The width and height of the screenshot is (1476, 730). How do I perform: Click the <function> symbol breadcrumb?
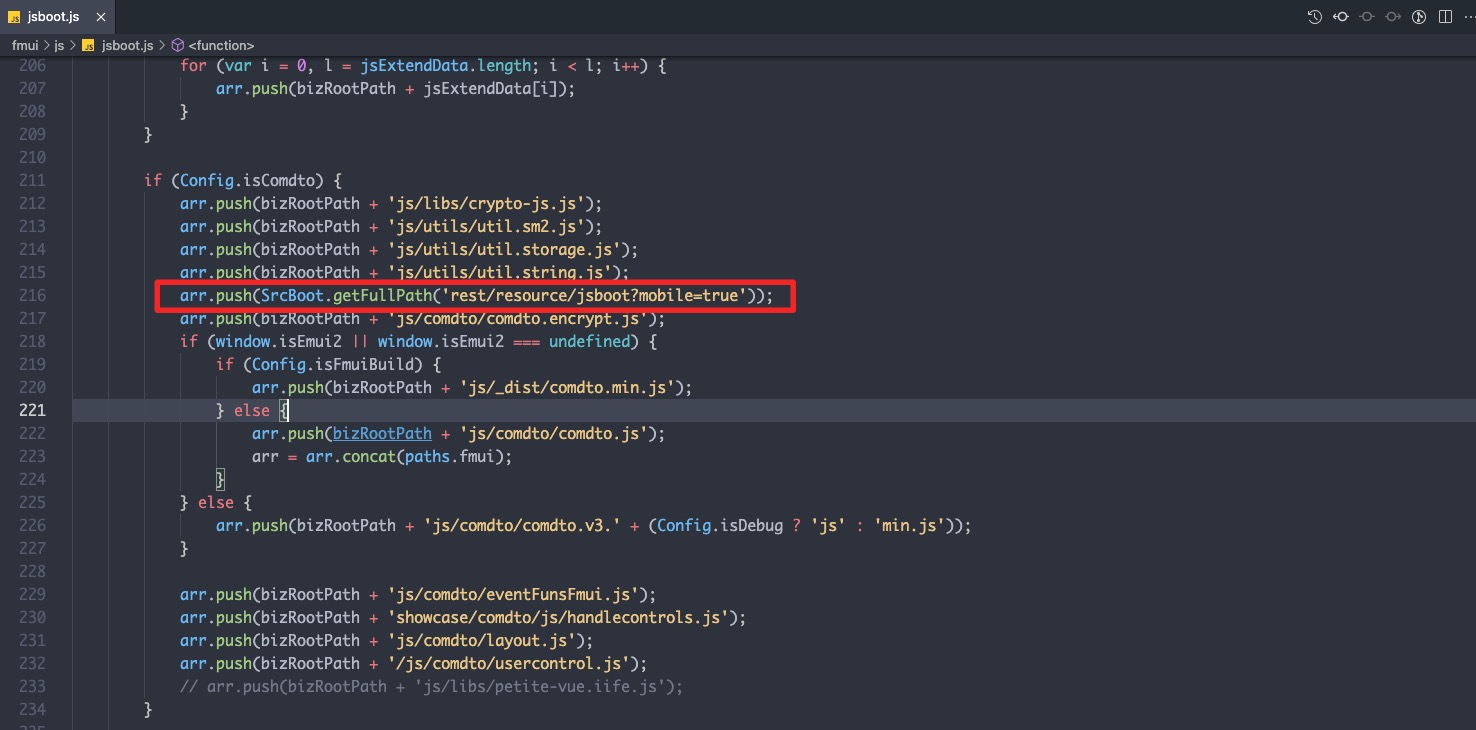pyautogui.click(x=221, y=45)
